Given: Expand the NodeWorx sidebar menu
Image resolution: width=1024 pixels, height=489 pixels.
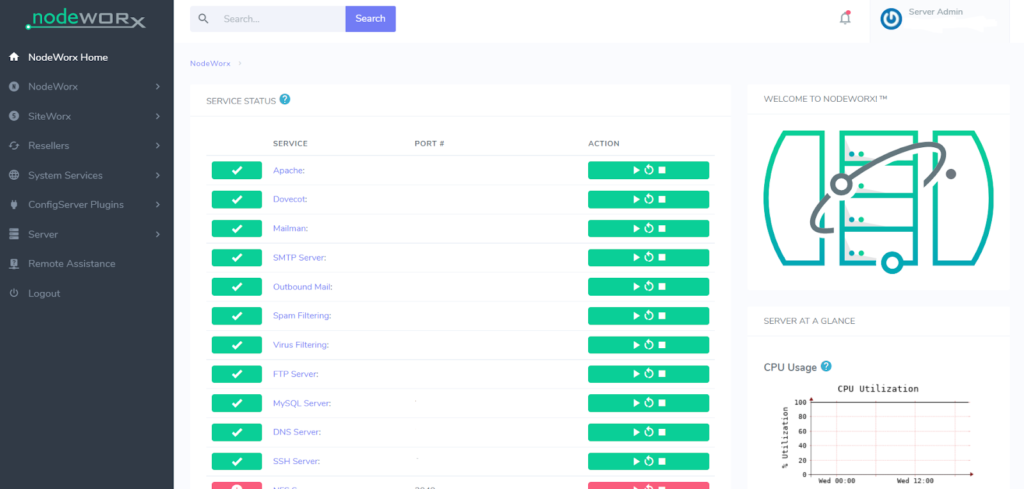Looking at the screenshot, I should (x=86, y=87).
